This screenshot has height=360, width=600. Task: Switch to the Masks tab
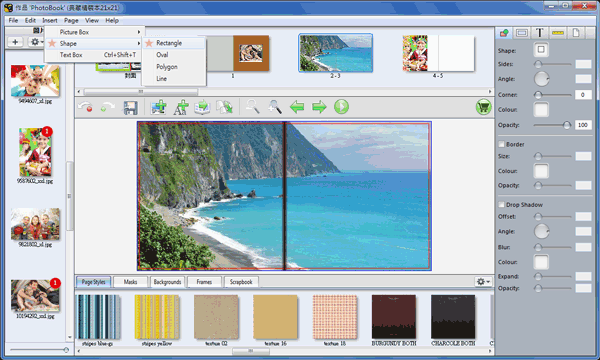click(x=130, y=282)
